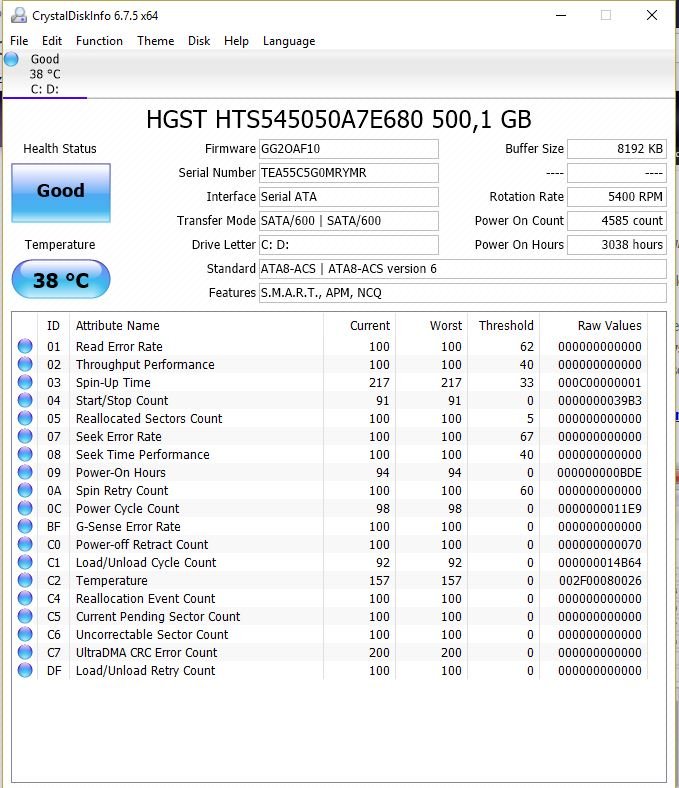679x788 pixels.
Task: Open the Help menu
Action: pyautogui.click(x=236, y=41)
